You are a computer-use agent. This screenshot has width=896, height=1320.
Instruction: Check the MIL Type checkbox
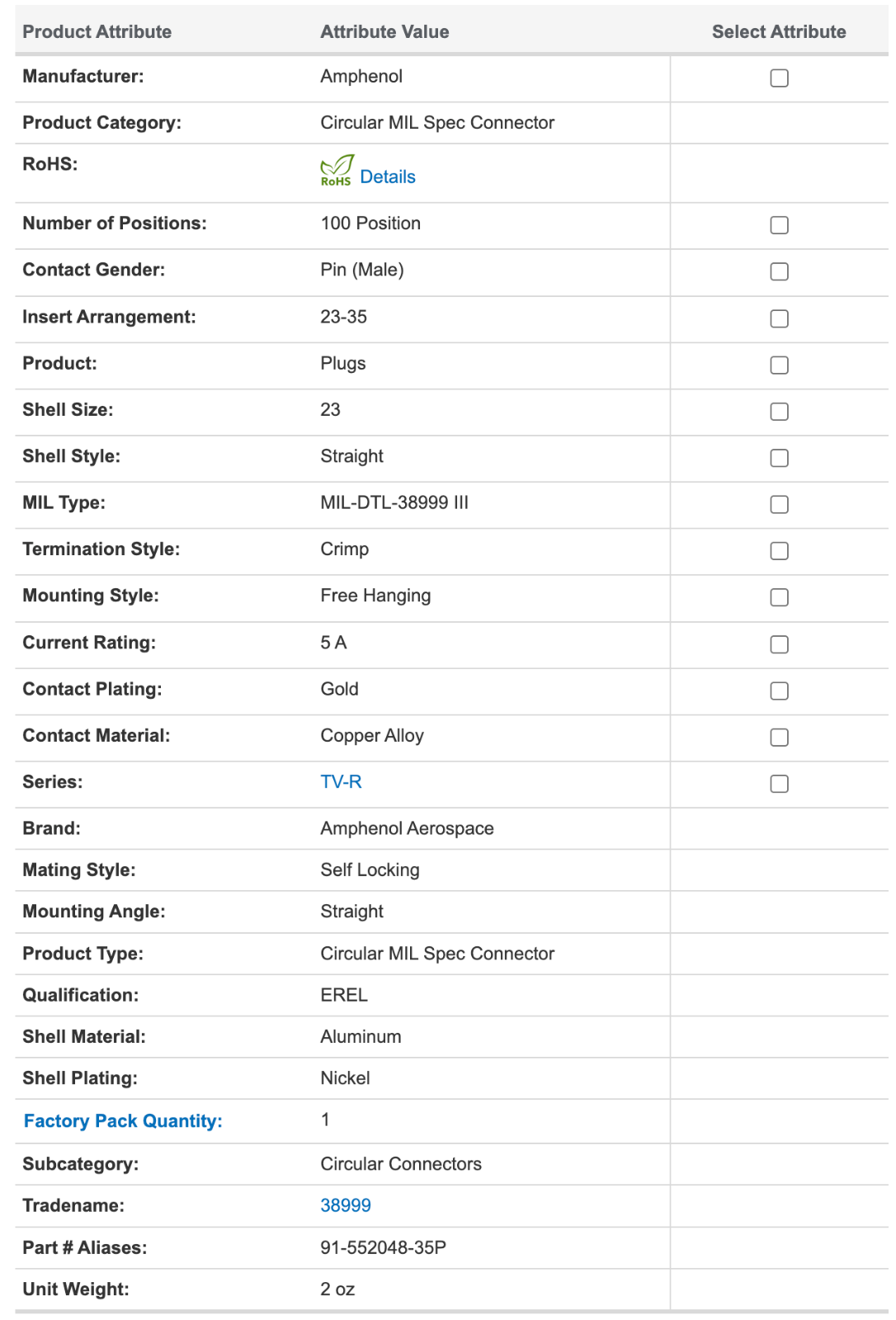pos(779,504)
